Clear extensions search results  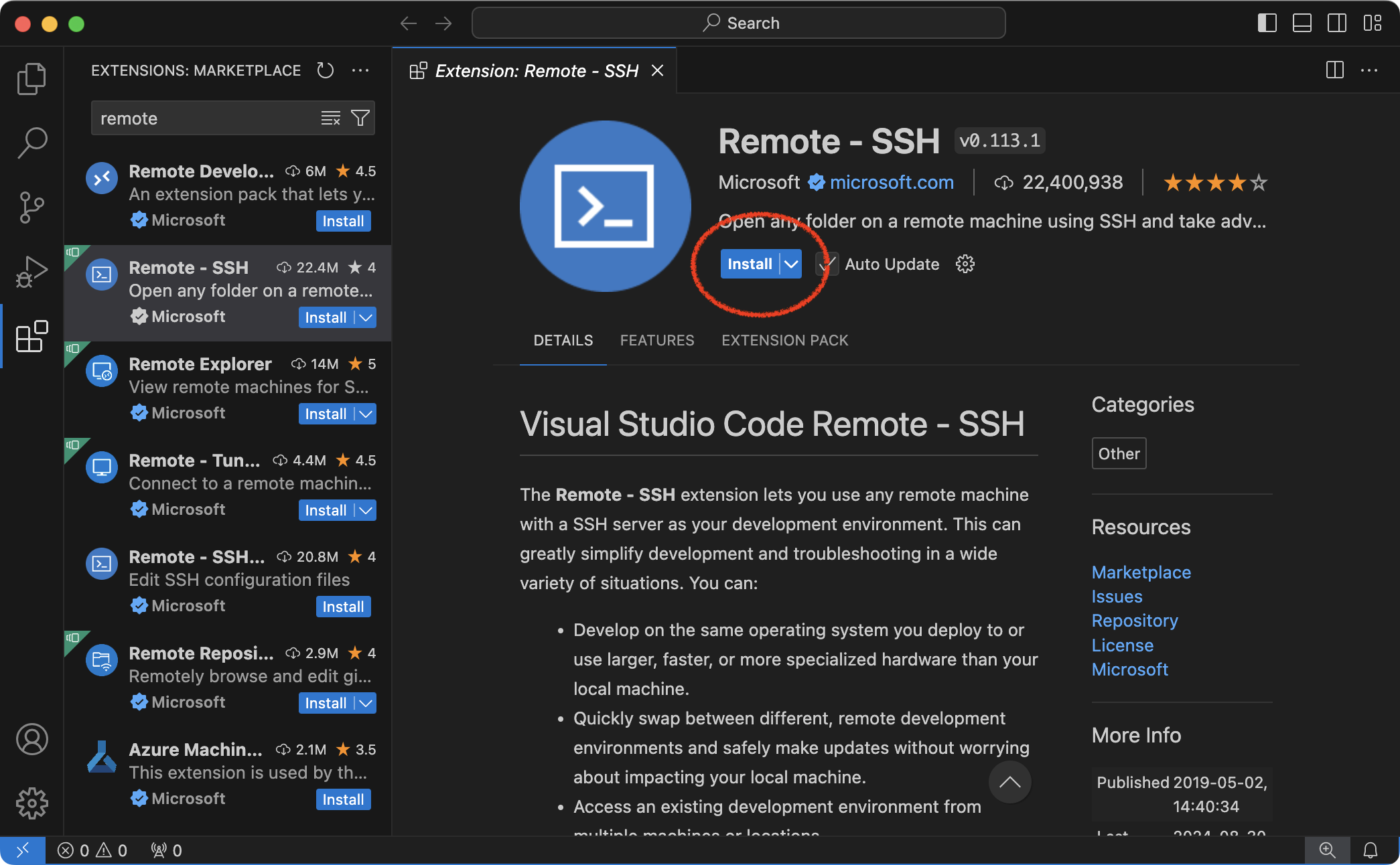[x=331, y=119]
